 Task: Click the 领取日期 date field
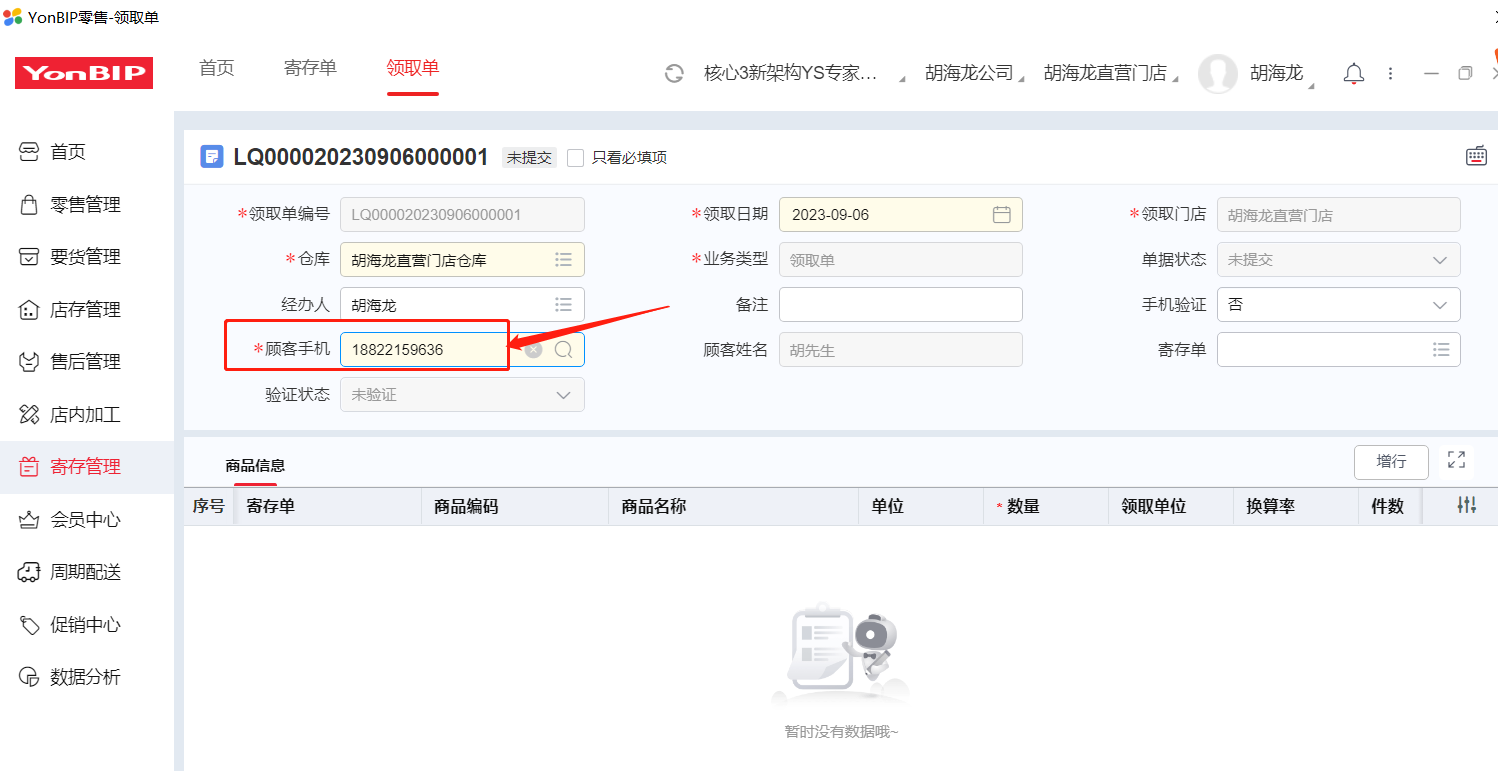pos(900,215)
